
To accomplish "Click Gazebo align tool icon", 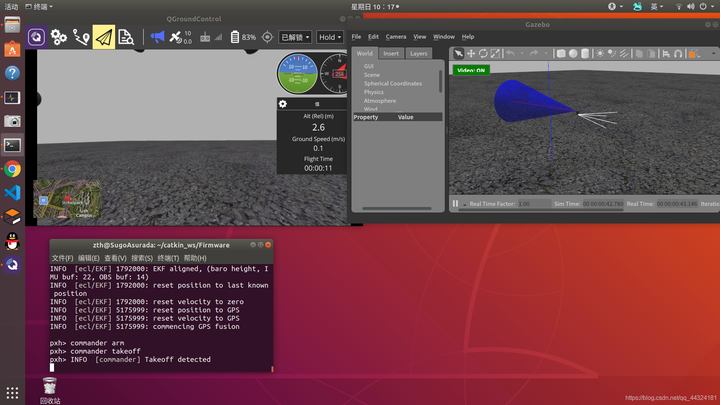I will click(666, 54).
